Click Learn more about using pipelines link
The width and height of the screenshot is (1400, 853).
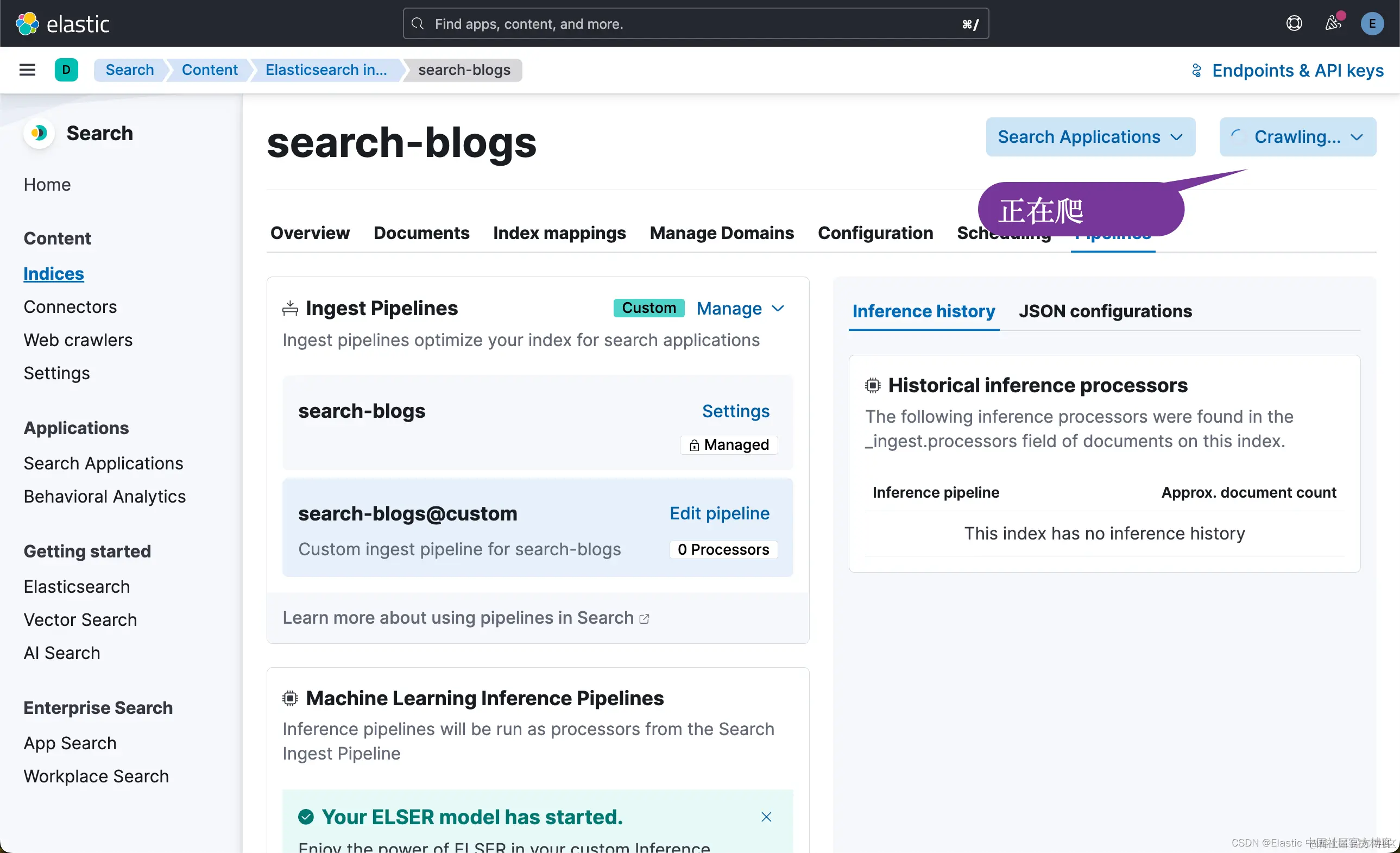465,618
